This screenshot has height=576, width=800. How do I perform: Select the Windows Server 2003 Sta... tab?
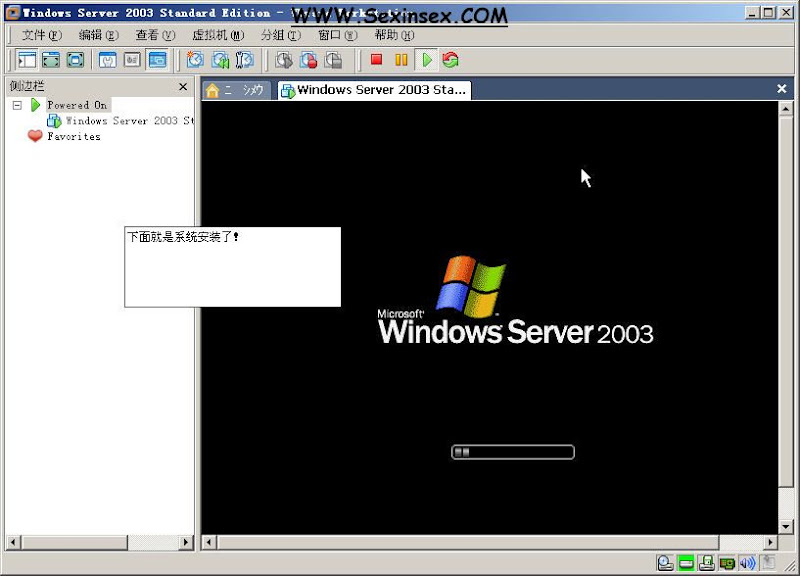pyautogui.click(x=374, y=90)
